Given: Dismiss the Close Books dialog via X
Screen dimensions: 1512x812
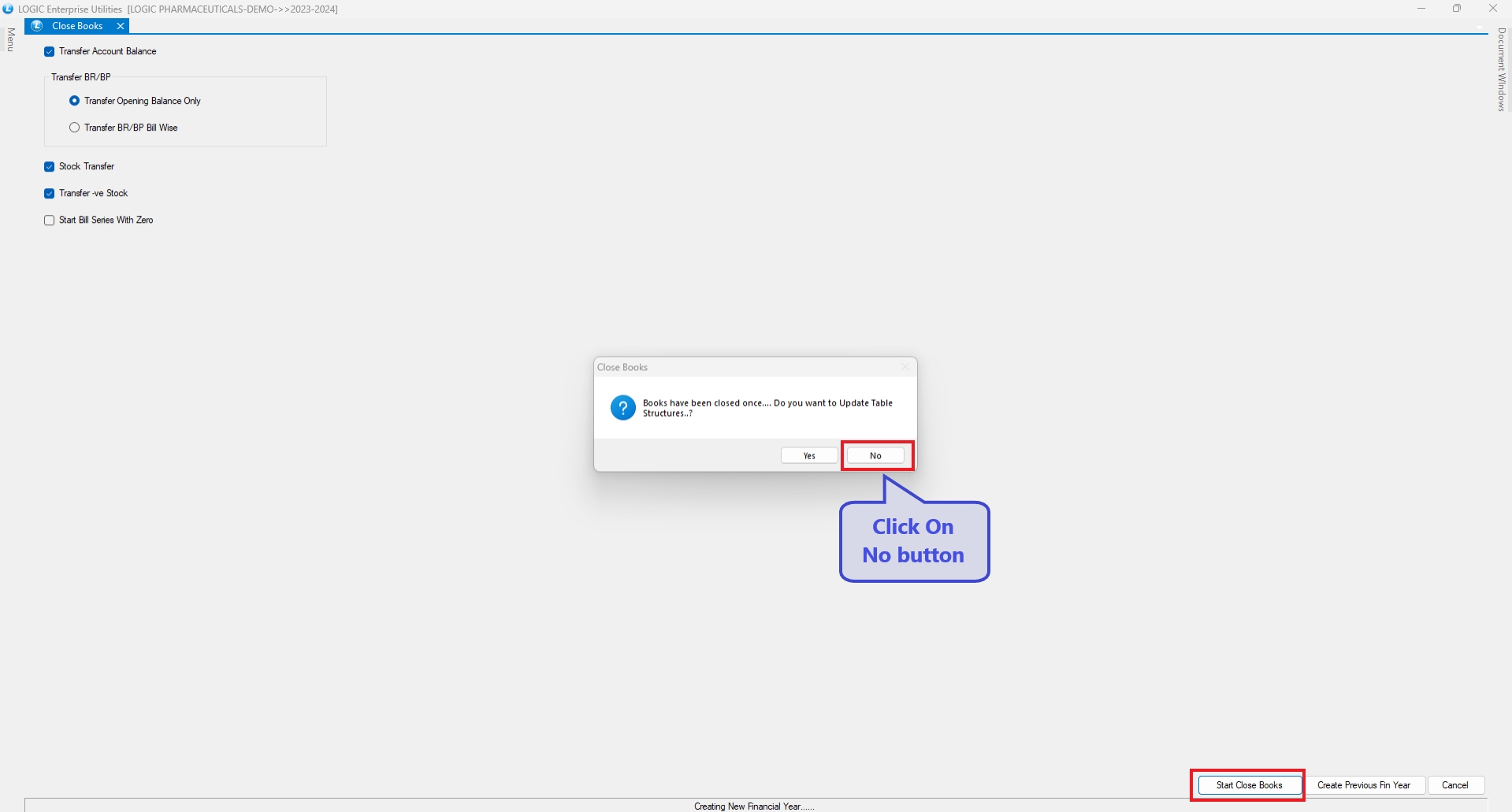Looking at the screenshot, I should [x=905, y=367].
